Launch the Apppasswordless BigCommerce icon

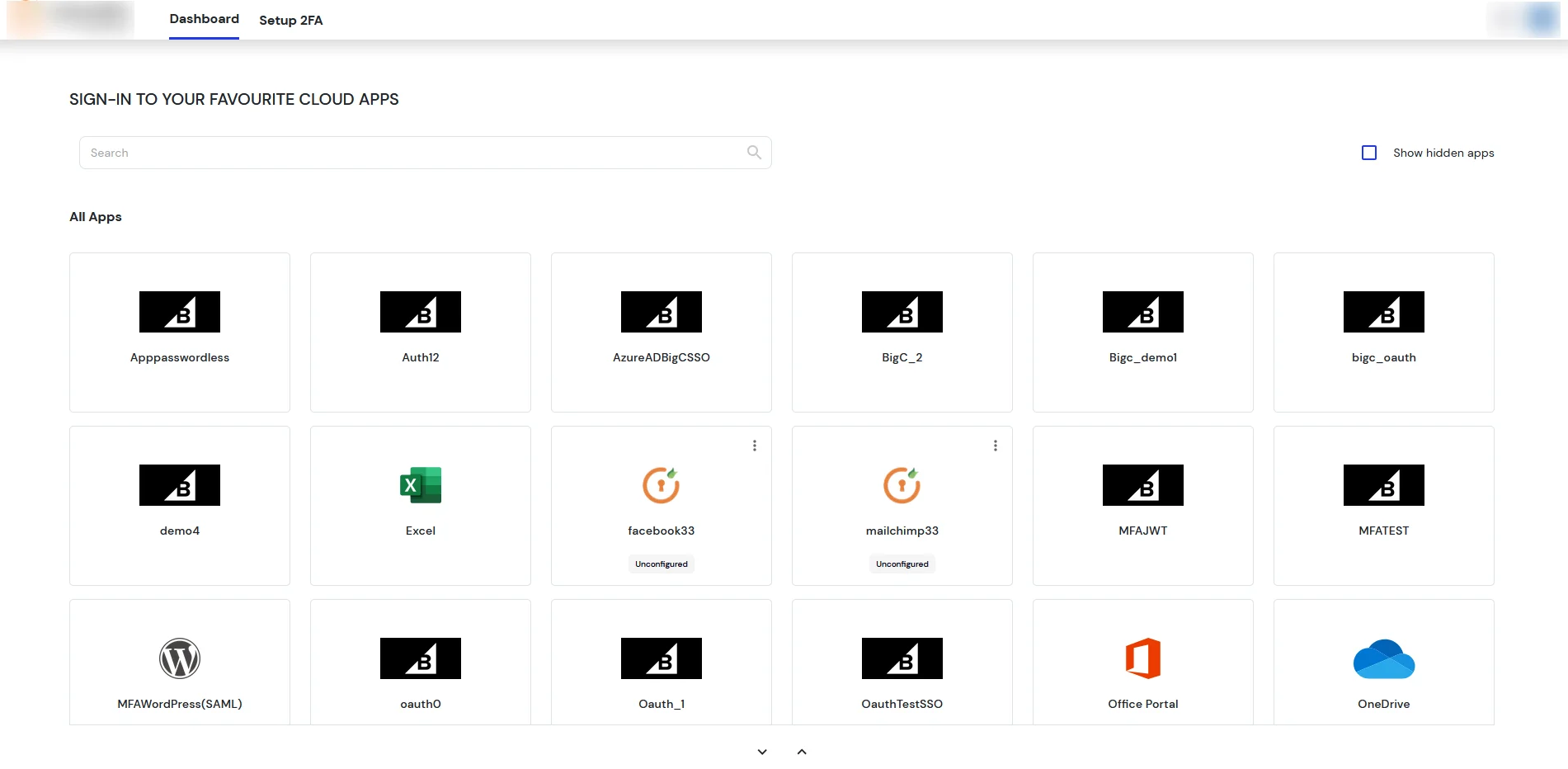tap(180, 312)
